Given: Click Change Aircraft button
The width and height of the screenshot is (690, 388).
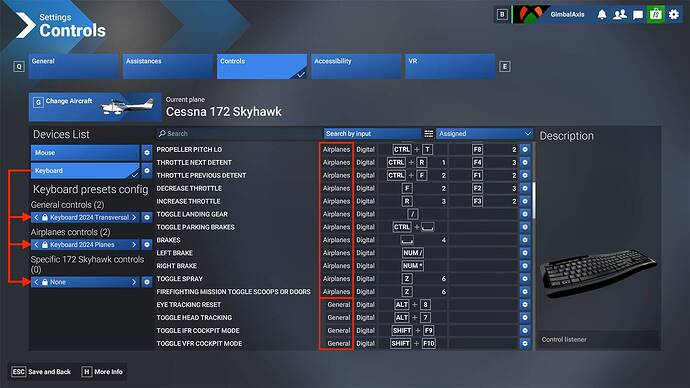Looking at the screenshot, I should click(95, 107).
